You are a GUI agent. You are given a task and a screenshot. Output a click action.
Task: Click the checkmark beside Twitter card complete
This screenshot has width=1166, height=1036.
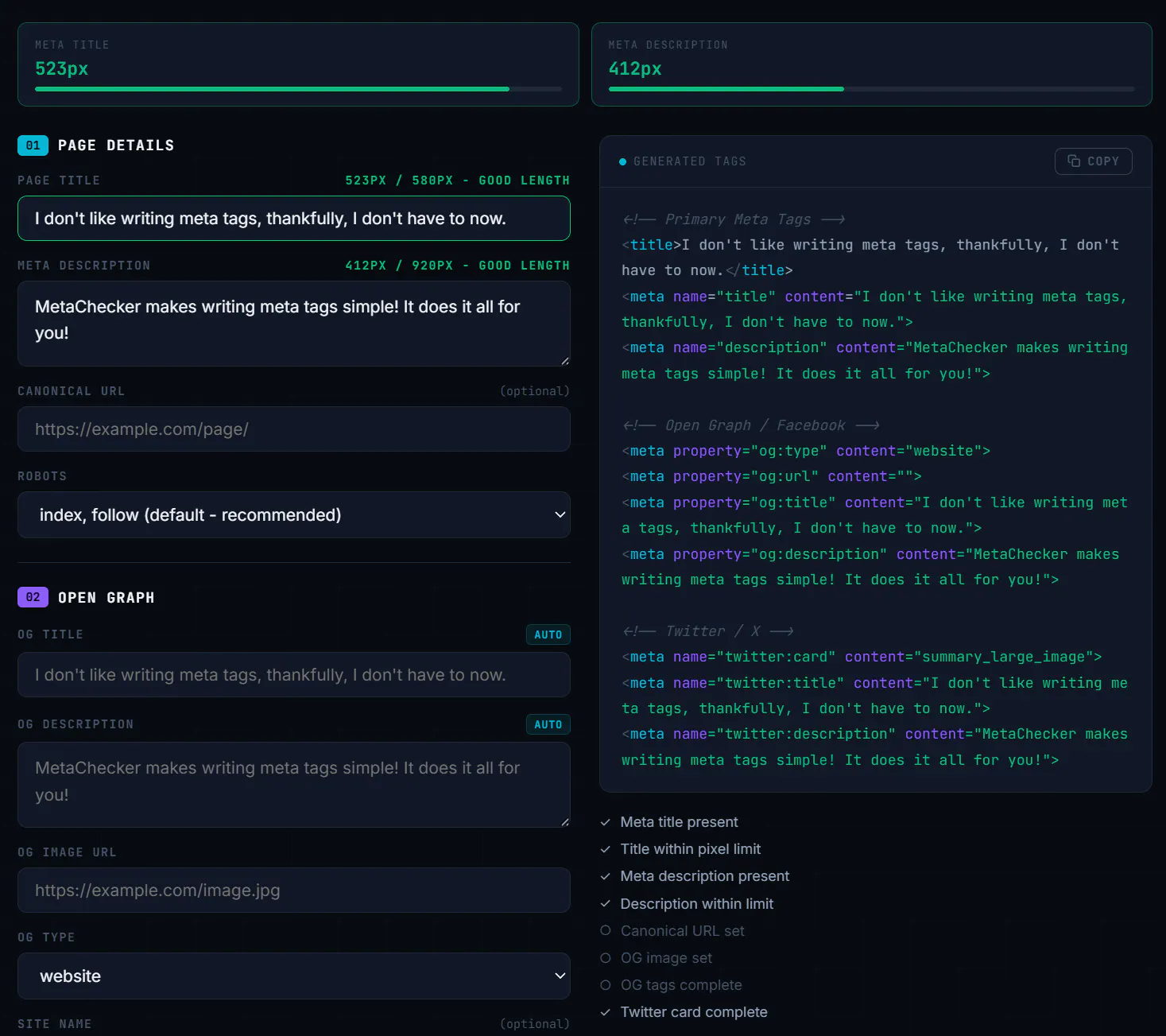[606, 1012]
